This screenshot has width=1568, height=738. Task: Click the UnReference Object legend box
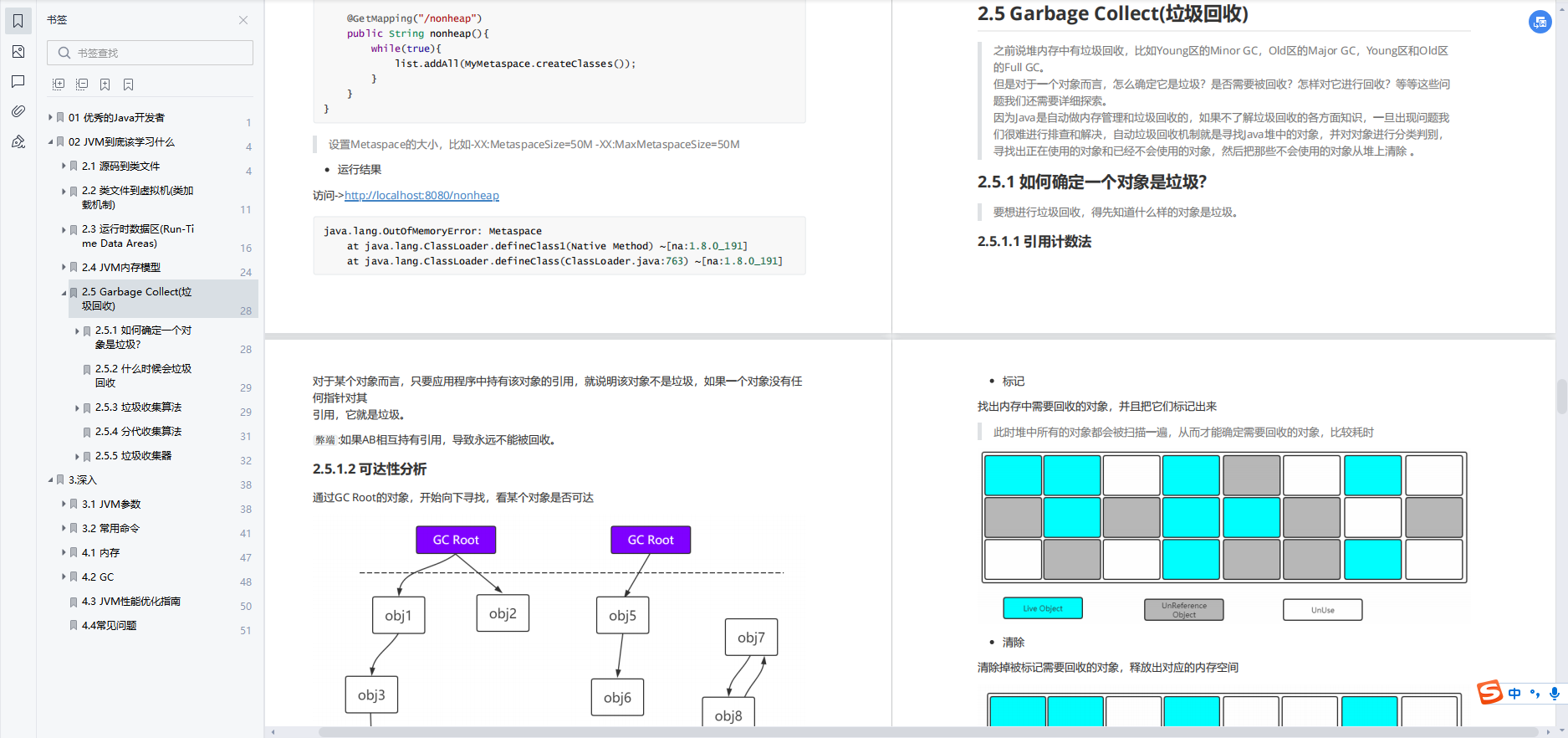pyautogui.click(x=1184, y=610)
